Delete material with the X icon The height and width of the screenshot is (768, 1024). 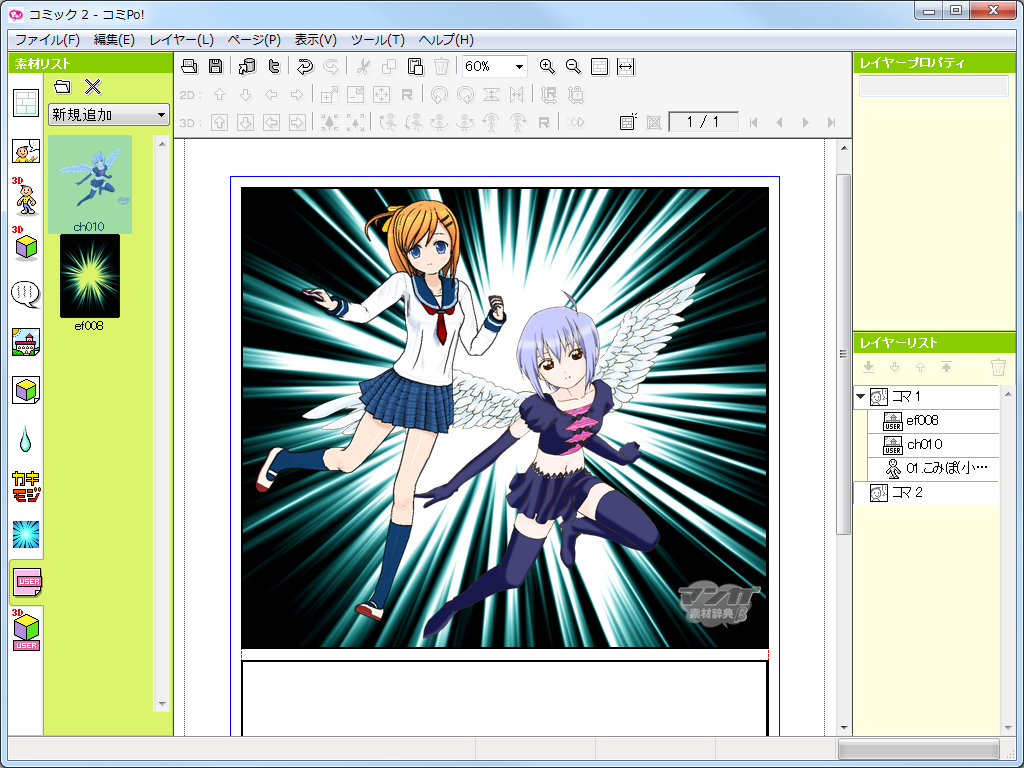(93, 86)
